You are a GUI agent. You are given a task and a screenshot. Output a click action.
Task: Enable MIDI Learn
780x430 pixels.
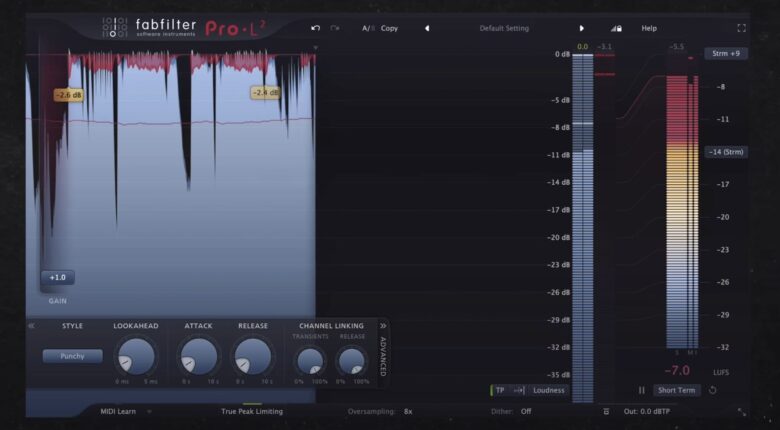tap(118, 412)
